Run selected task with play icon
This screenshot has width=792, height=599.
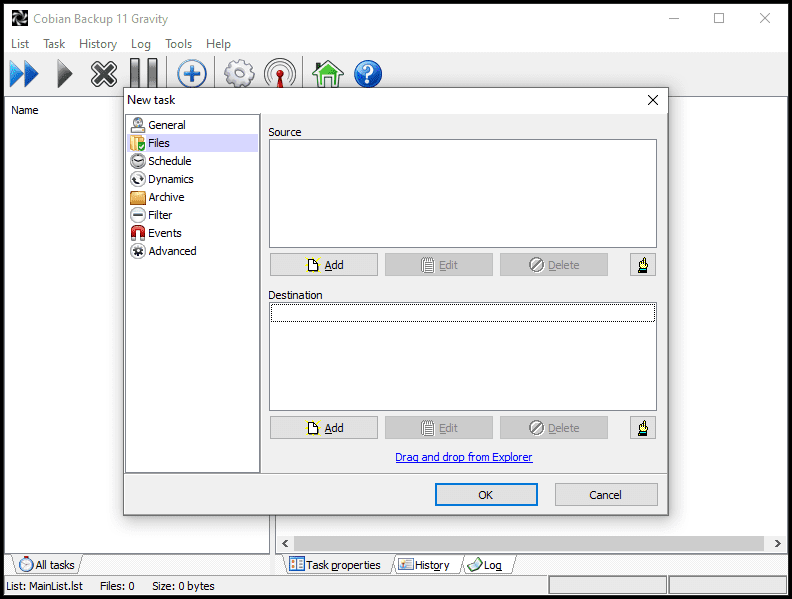click(x=64, y=74)
